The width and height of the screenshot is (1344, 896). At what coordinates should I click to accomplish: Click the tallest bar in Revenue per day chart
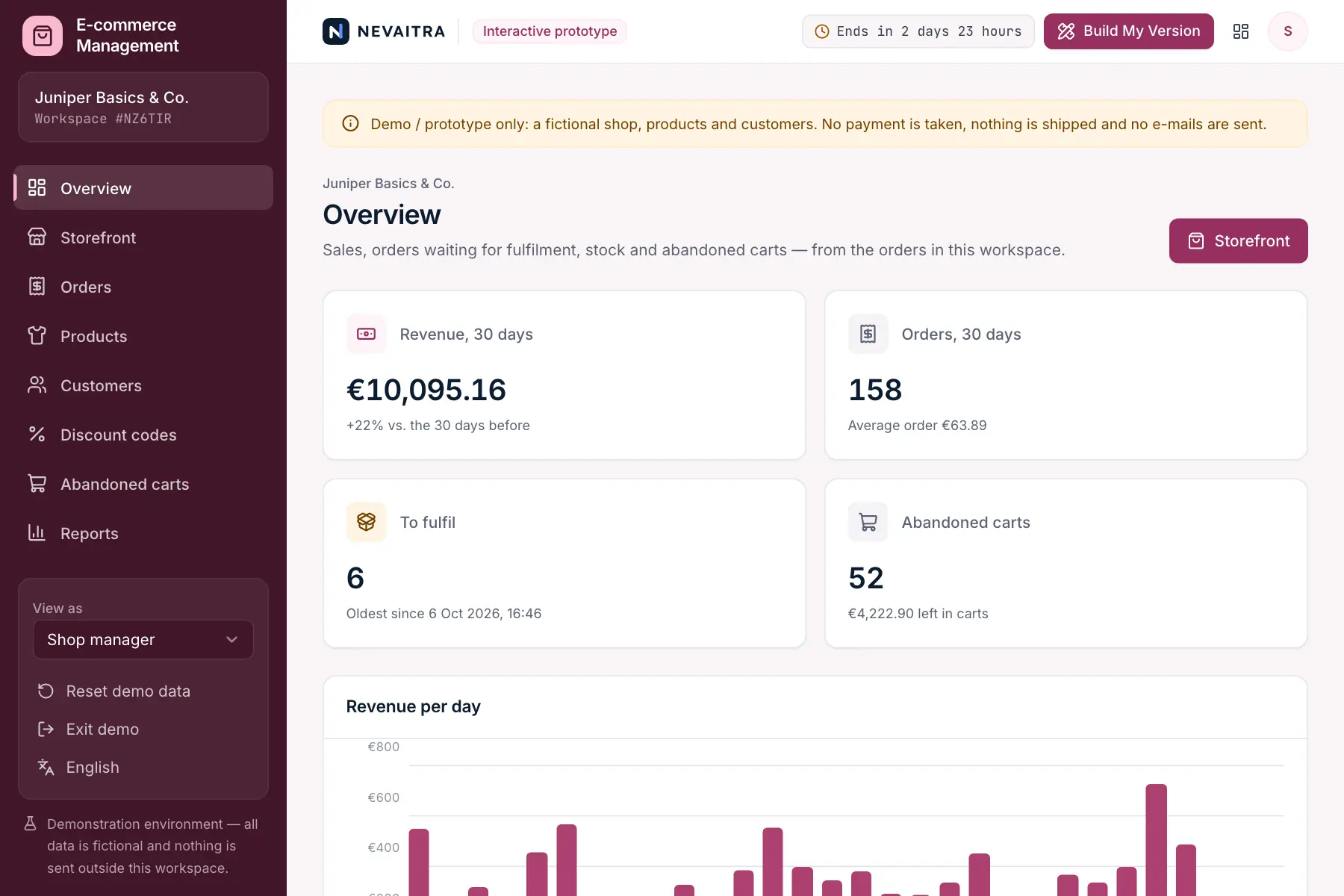point(1157,840)
